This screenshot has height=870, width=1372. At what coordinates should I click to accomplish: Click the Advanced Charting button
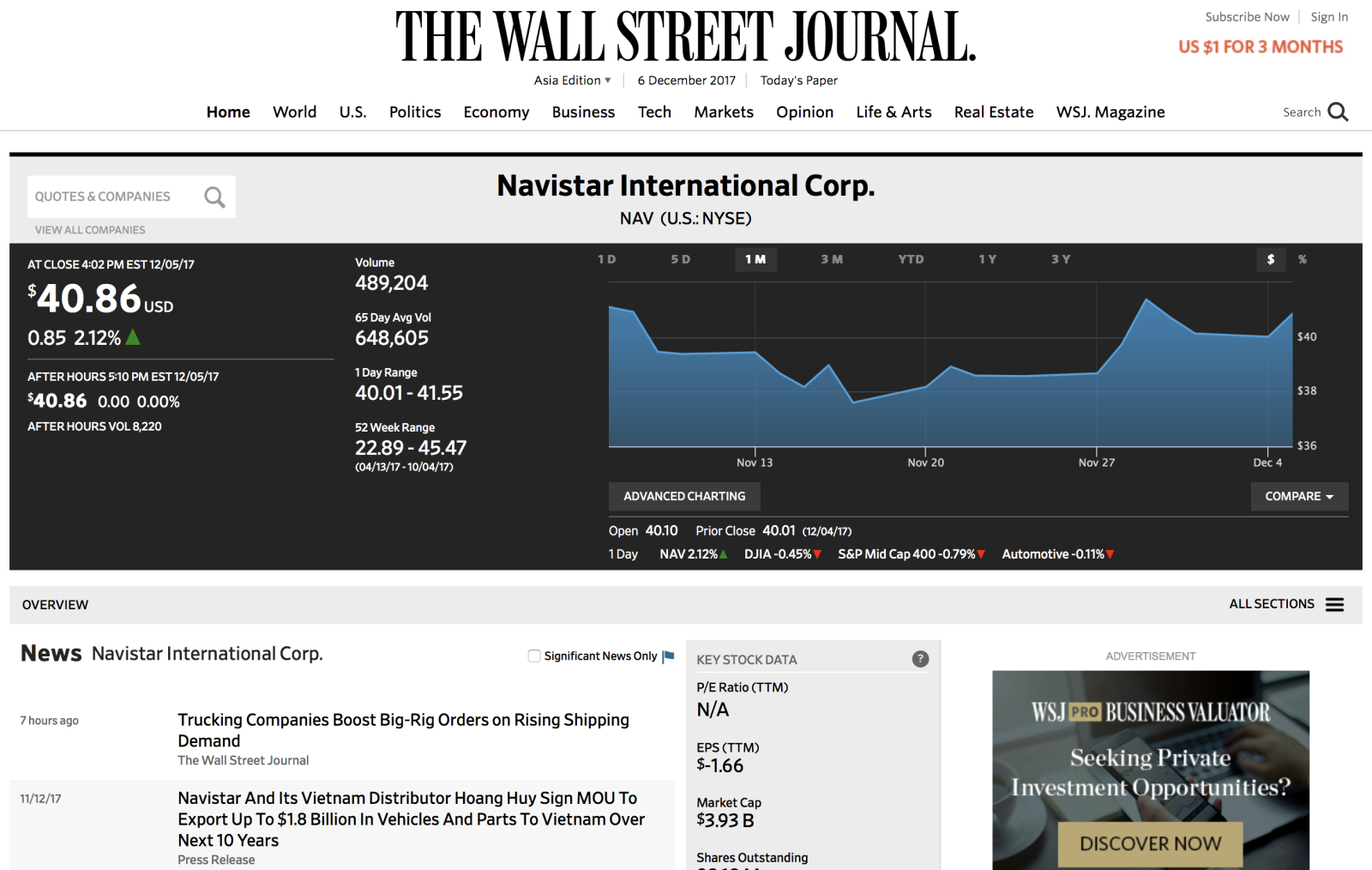(x=684, y=497)
